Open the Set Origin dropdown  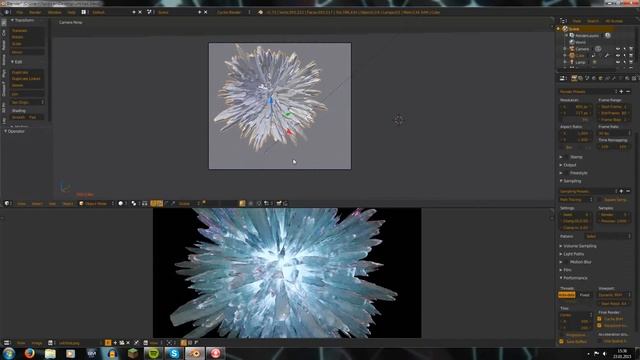point(27,102)
